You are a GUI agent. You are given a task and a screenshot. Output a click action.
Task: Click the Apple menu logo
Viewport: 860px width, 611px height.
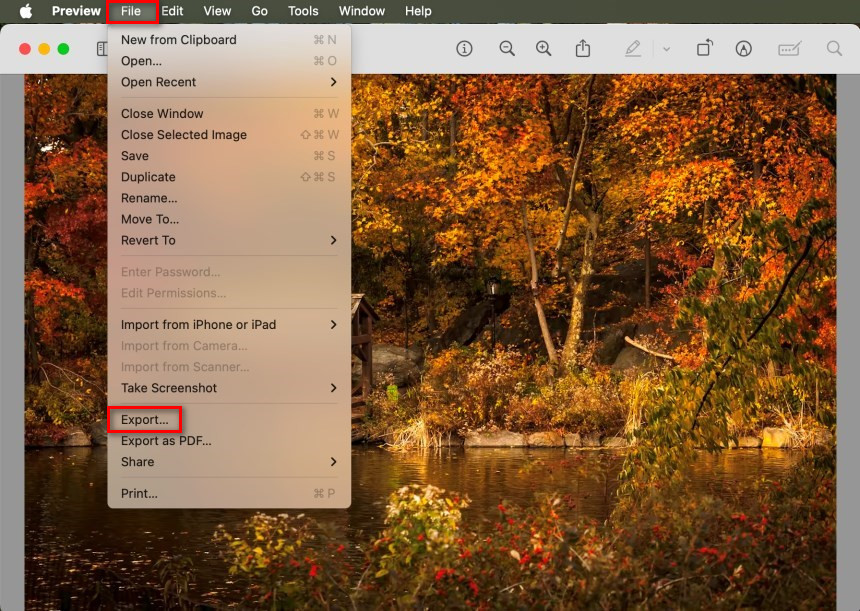coord(26,11)
